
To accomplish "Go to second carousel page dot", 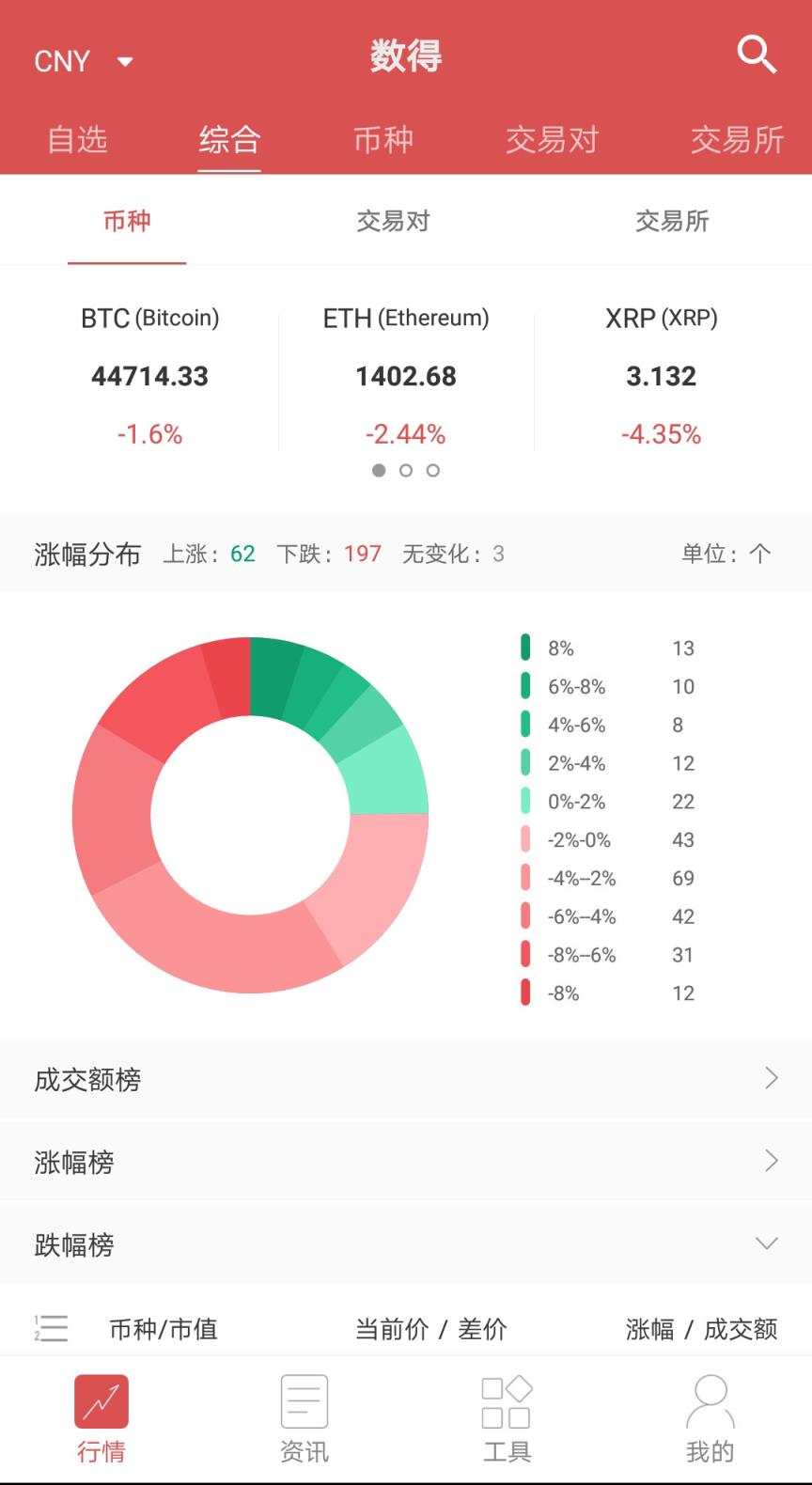I will pos(406,470).
